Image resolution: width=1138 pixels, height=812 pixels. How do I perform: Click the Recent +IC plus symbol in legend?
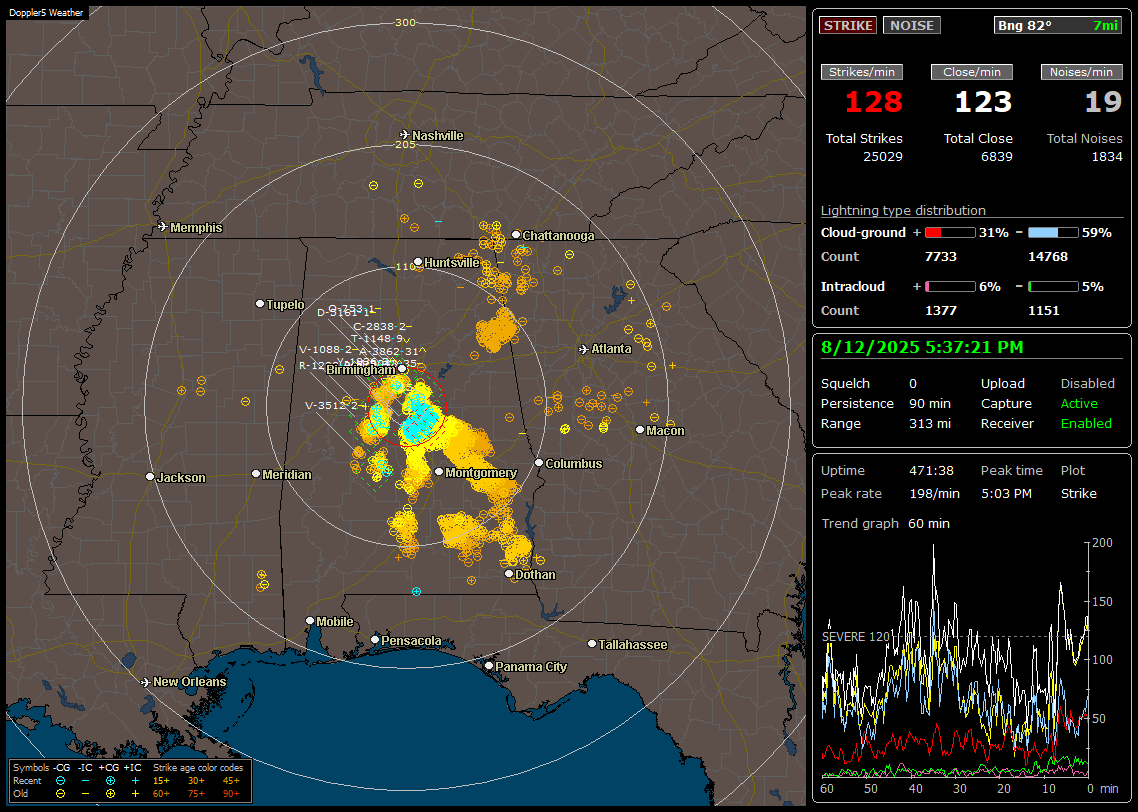135,781
